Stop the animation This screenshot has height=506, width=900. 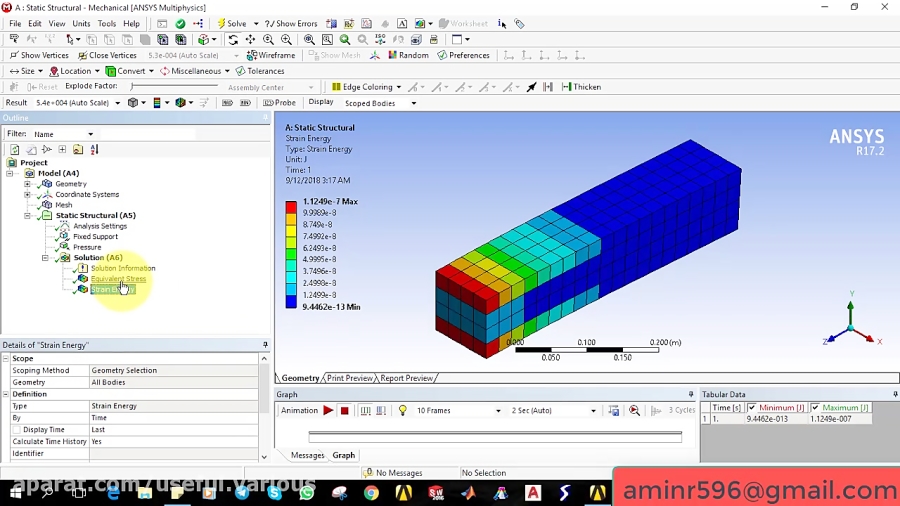(344, 411)
